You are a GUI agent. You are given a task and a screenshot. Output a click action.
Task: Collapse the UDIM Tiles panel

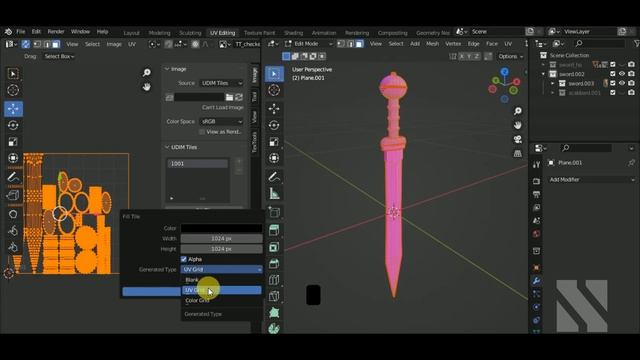(x=167, y=147)
